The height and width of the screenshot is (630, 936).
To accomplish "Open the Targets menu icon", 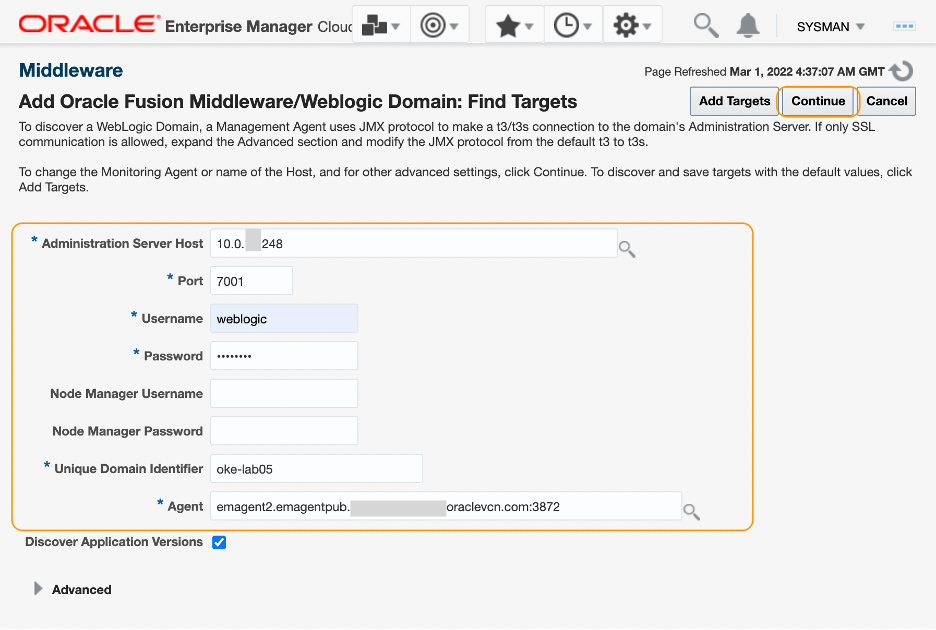I will pyautogui.click(x=439, y=25).
